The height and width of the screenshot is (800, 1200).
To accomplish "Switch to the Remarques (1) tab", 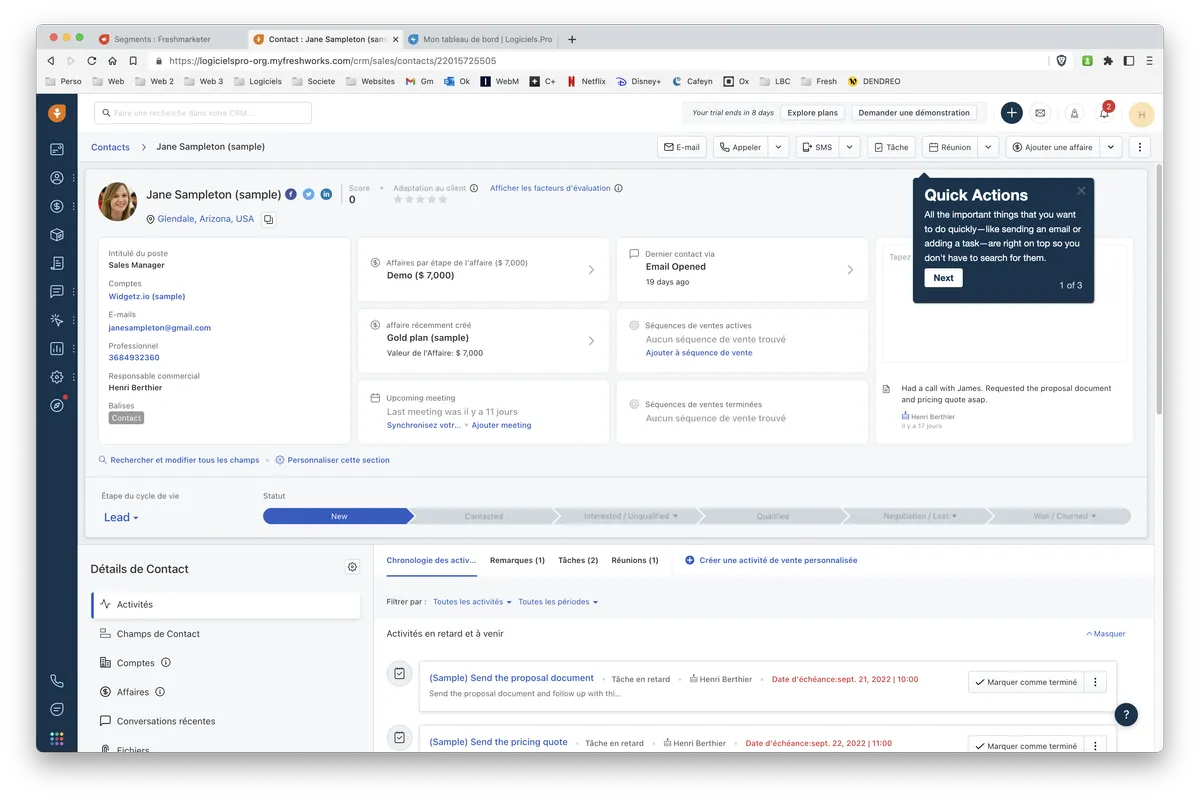I will coord(517,560).
